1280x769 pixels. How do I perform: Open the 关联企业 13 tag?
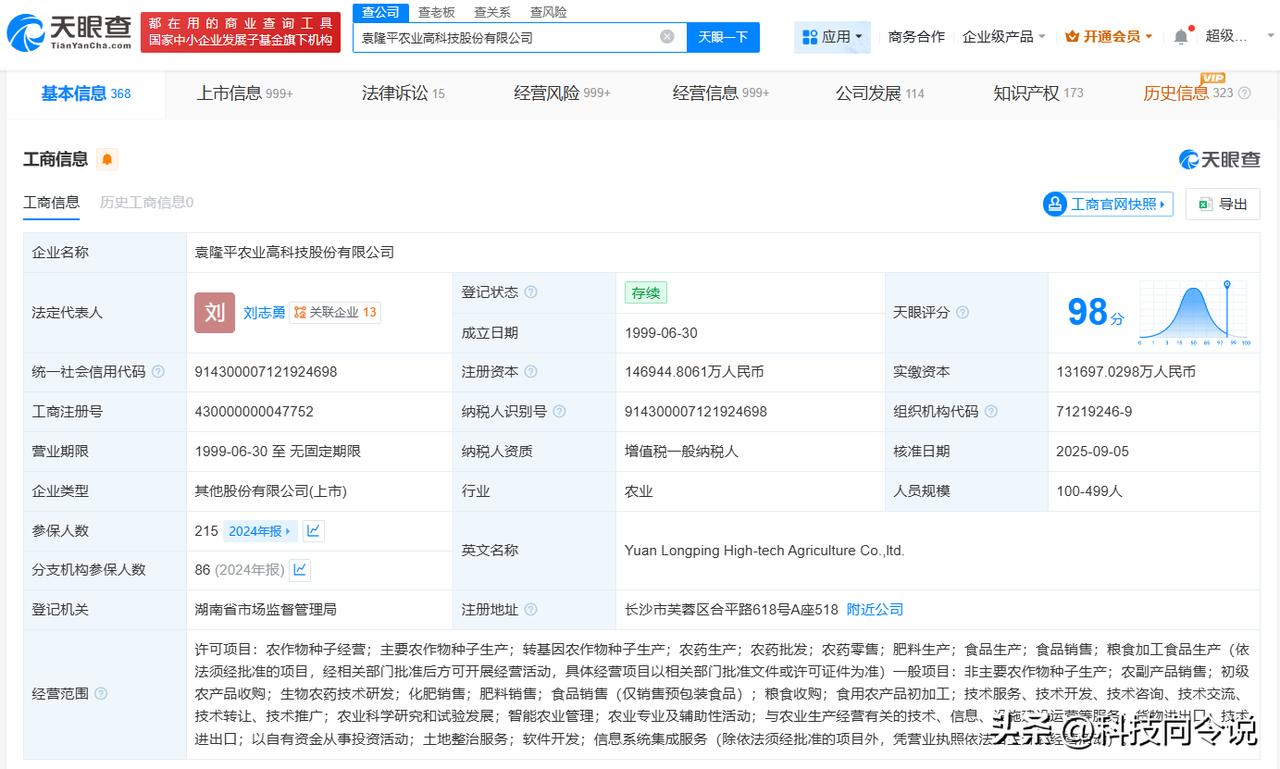(x=335, y=312)
